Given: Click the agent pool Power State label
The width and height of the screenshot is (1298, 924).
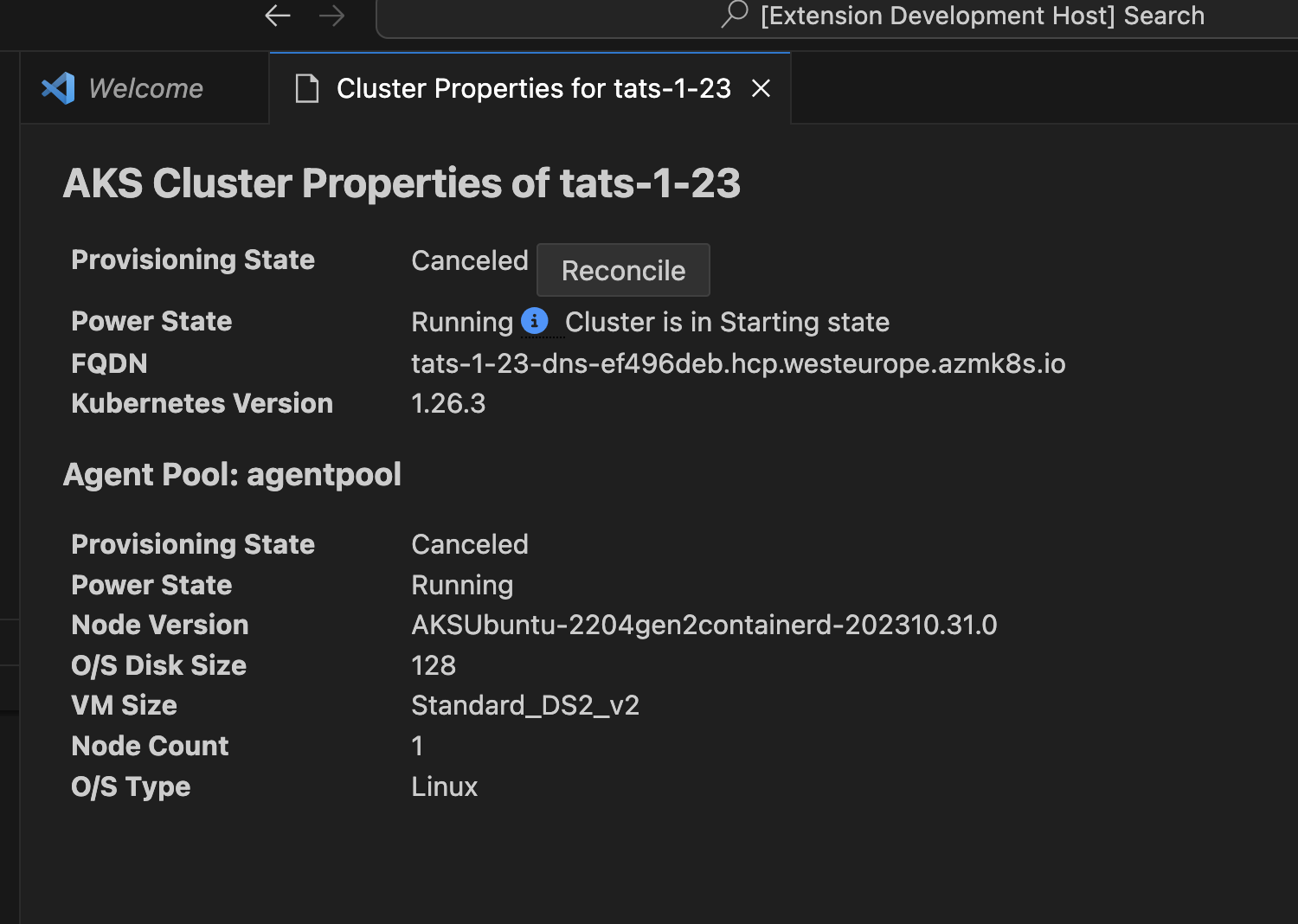Looking at the screenshot, I should point(151,585).
